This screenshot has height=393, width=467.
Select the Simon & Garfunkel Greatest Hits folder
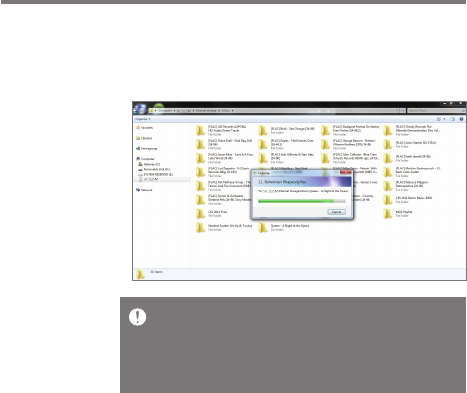(223, 200)
